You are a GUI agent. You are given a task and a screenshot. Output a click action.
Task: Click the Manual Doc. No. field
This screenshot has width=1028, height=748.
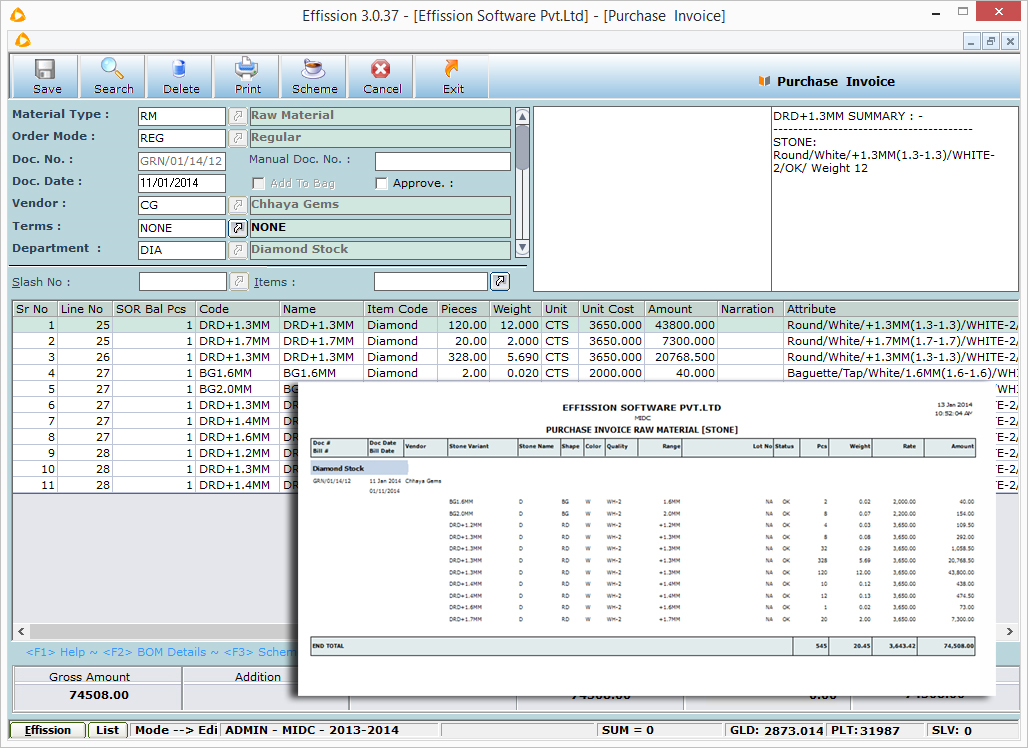tap(443, 161)
